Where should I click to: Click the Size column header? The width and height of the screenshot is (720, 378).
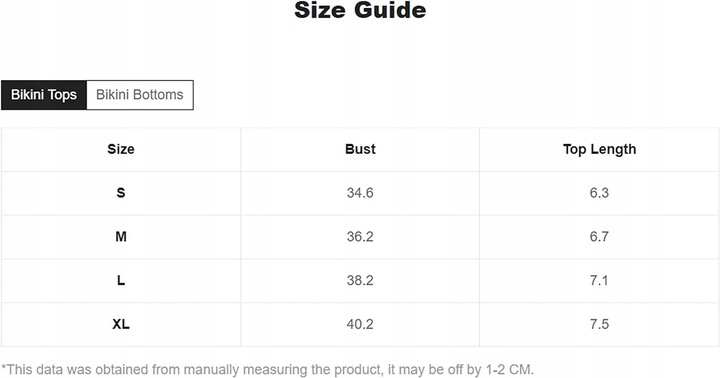point(121,149)
